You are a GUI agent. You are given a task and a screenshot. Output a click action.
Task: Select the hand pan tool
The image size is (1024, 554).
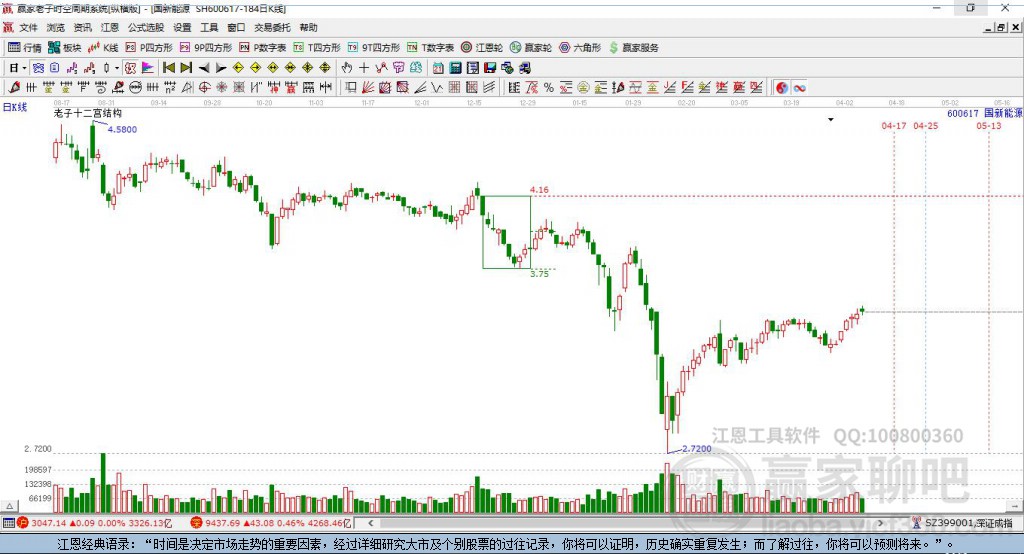(347, 68)
